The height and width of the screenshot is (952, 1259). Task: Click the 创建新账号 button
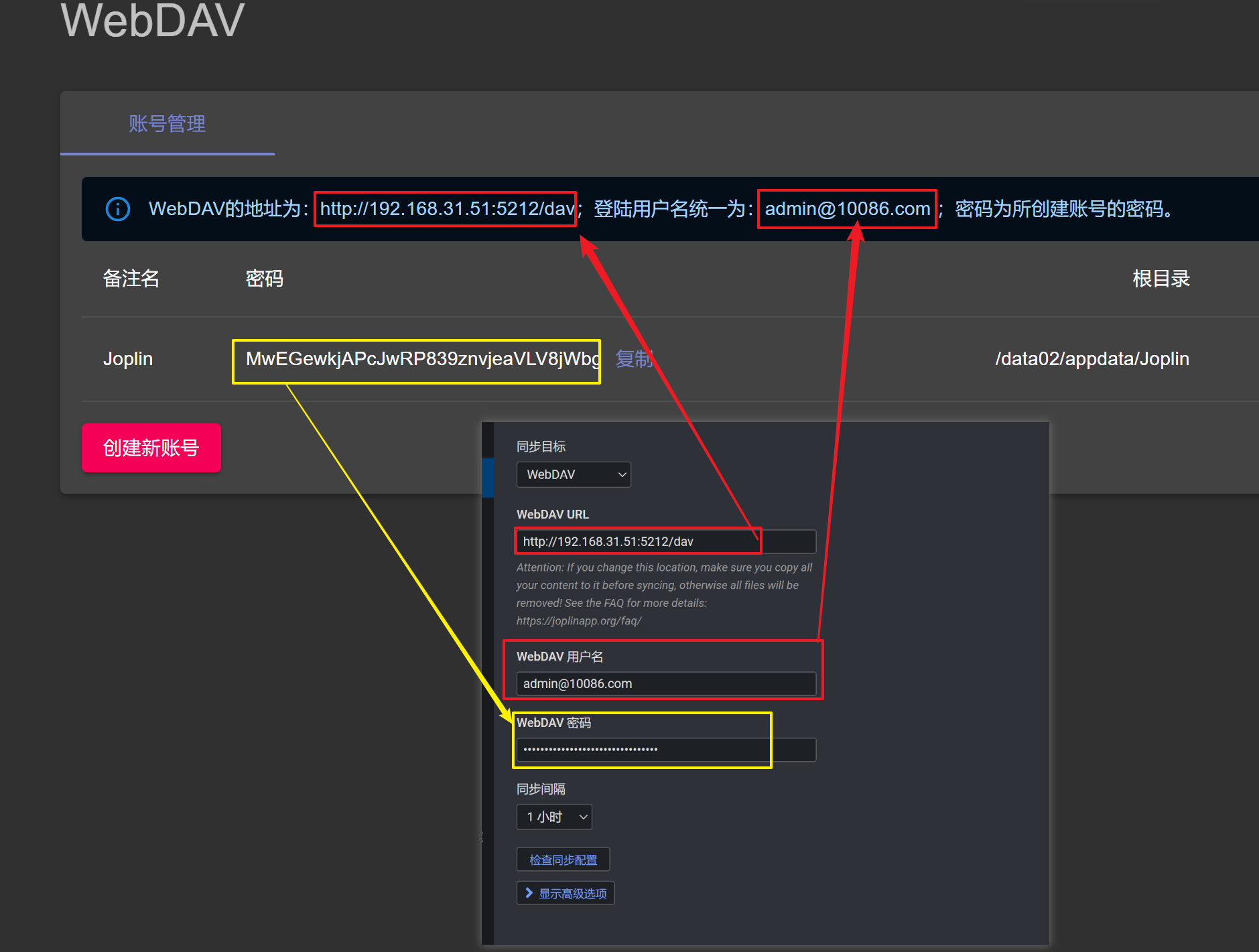click(151, 448)
